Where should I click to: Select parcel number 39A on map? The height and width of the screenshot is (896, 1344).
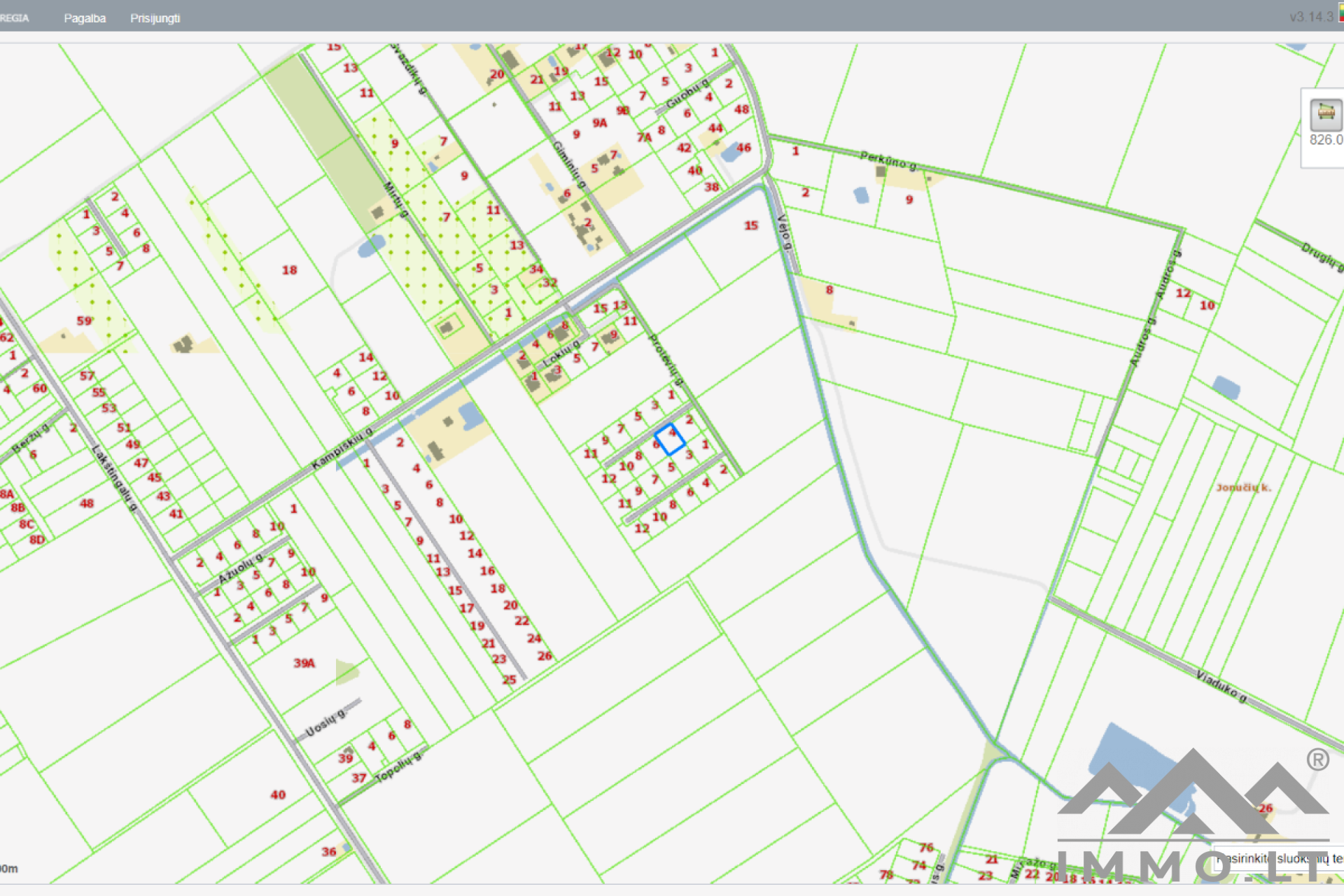(304, 663)
